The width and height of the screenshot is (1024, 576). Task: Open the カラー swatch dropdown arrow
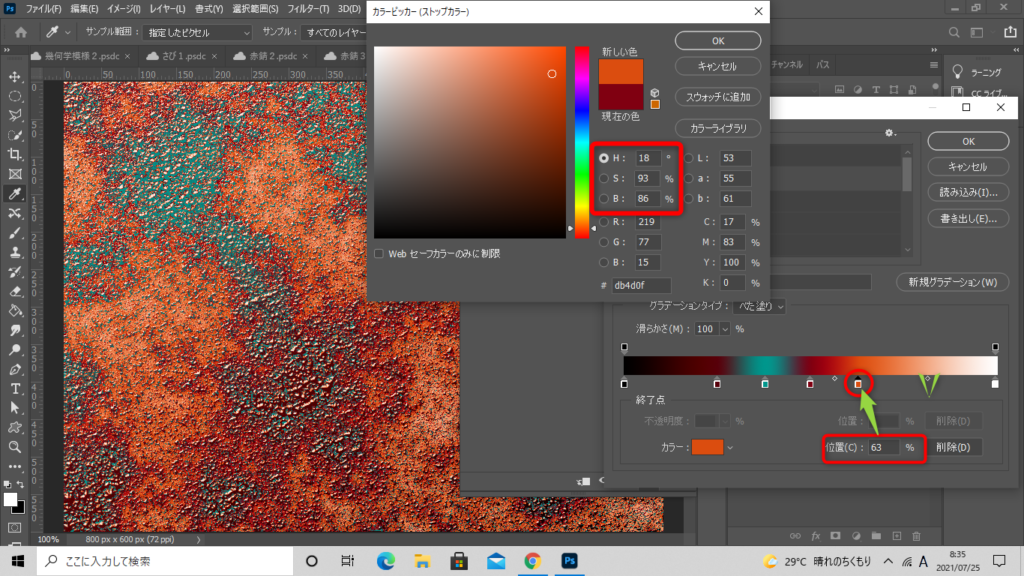730,447
